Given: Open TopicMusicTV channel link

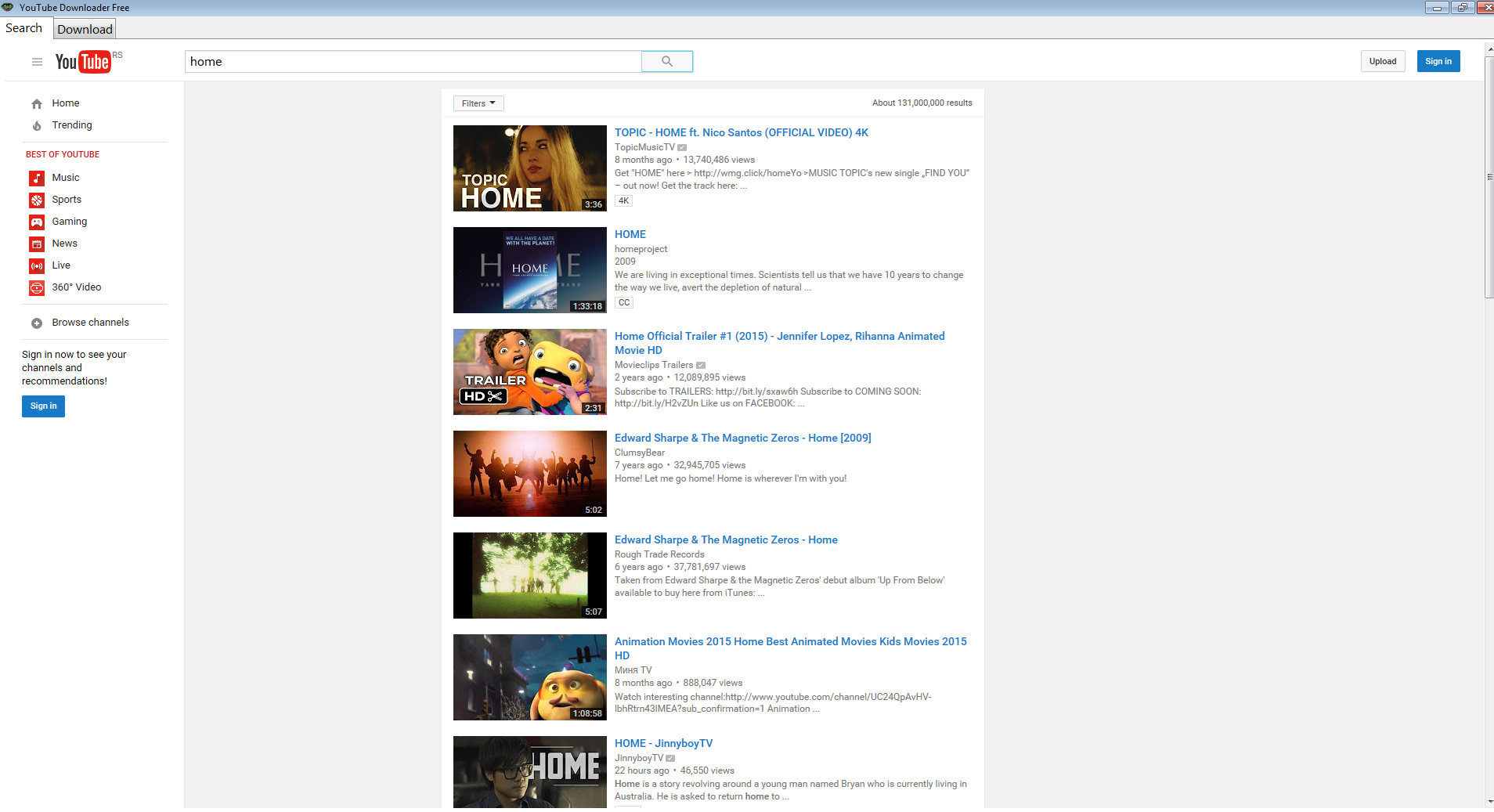Looking at the screenshot, I should pos(644,147).
